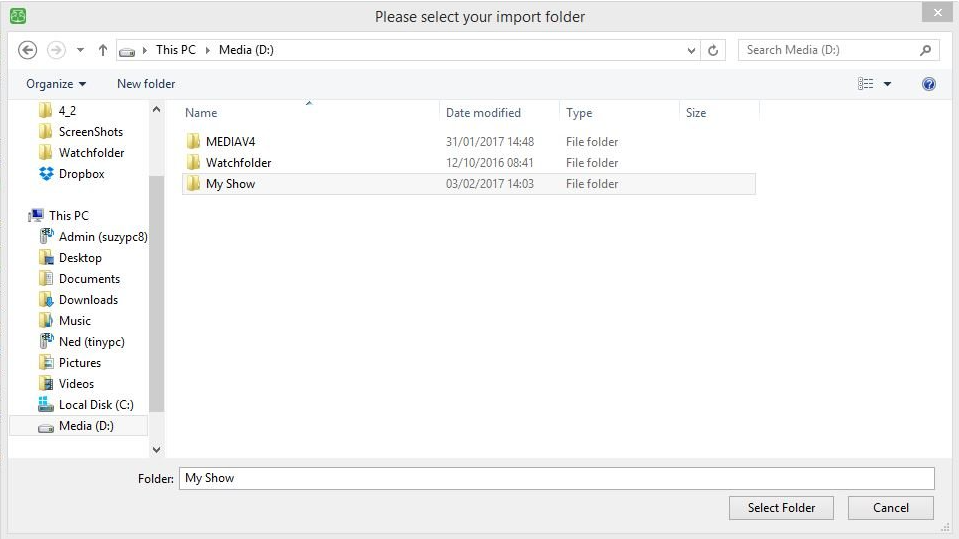This screenshot has width=959, height=539.
Task: Click New folder in toolbar
Action: click(146, 84)
